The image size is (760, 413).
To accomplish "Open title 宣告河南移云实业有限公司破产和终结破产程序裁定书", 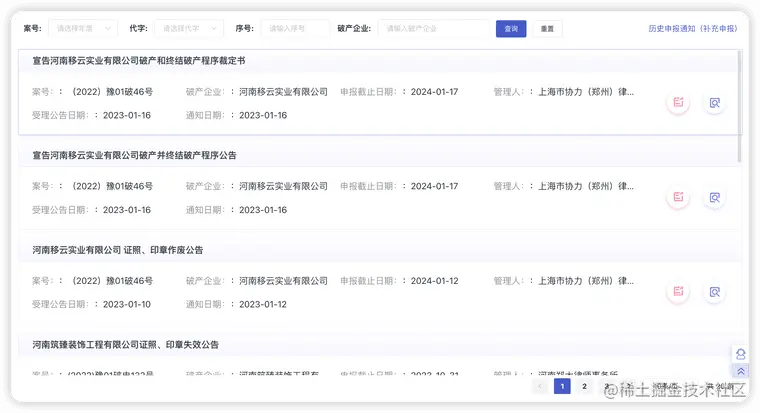I will (139, 61).
